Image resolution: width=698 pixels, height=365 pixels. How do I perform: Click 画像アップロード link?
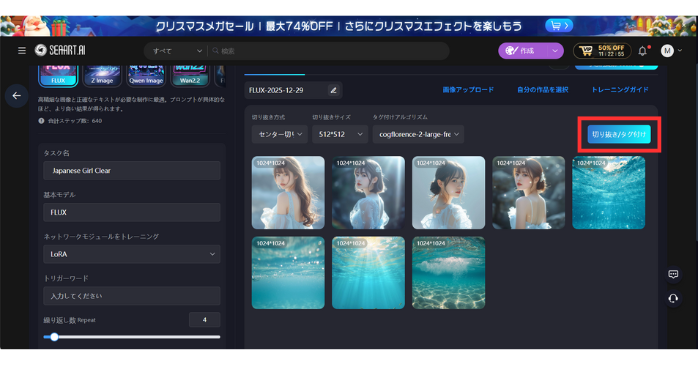point(468,89)
